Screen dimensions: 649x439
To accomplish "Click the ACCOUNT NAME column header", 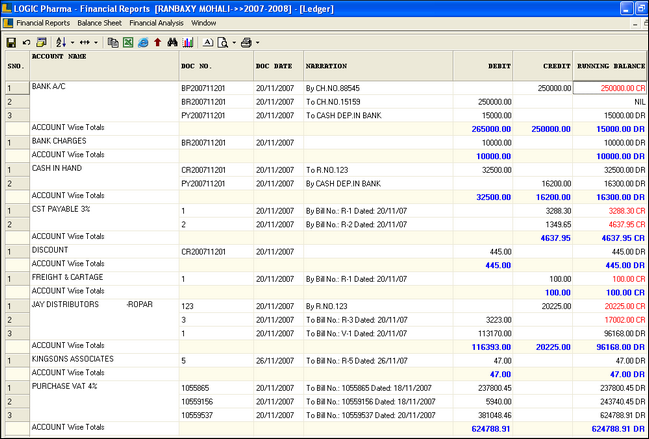I will pyautogui.click(x=104, y=66).
